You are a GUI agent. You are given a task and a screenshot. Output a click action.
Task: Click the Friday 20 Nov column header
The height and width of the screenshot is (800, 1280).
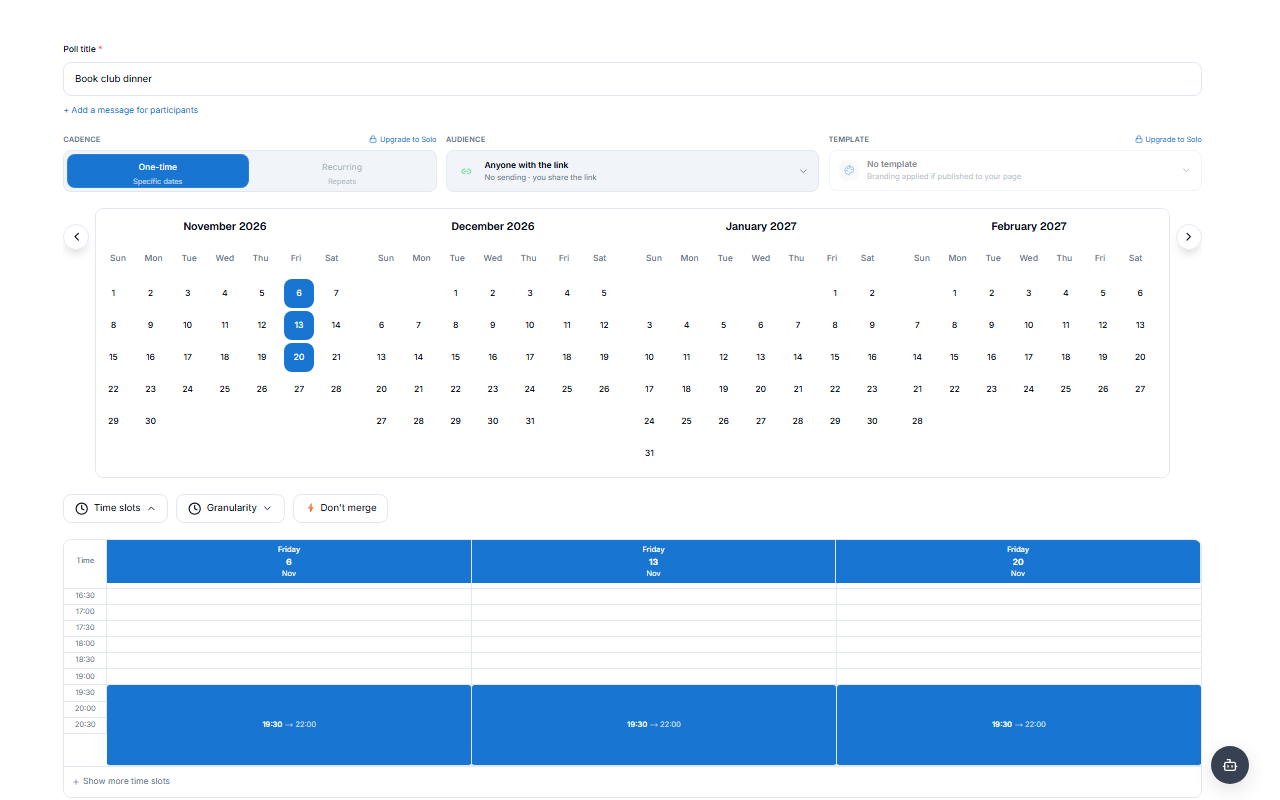tap(1018, 561)
